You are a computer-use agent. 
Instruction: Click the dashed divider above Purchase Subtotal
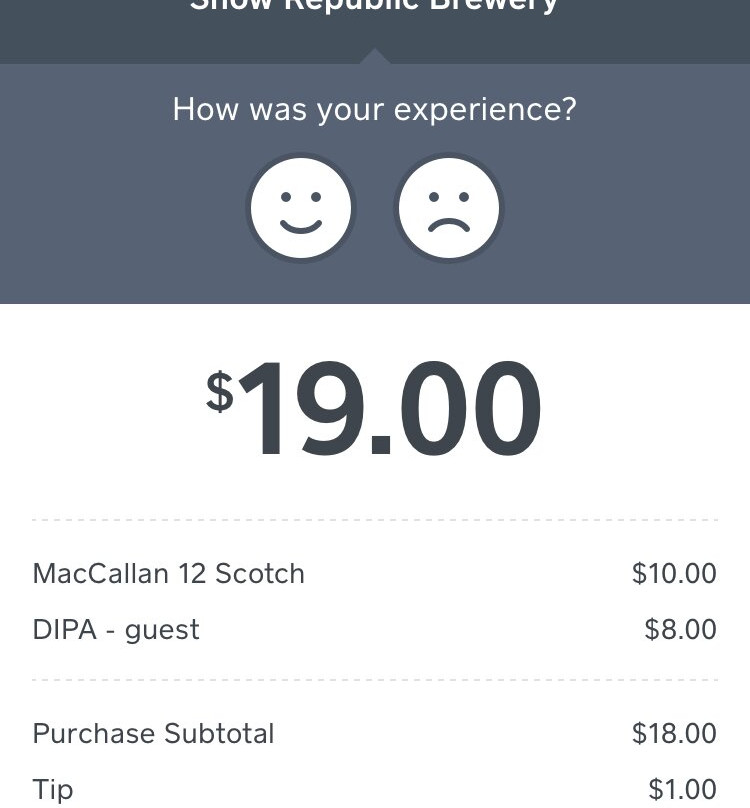pos(374,680)
